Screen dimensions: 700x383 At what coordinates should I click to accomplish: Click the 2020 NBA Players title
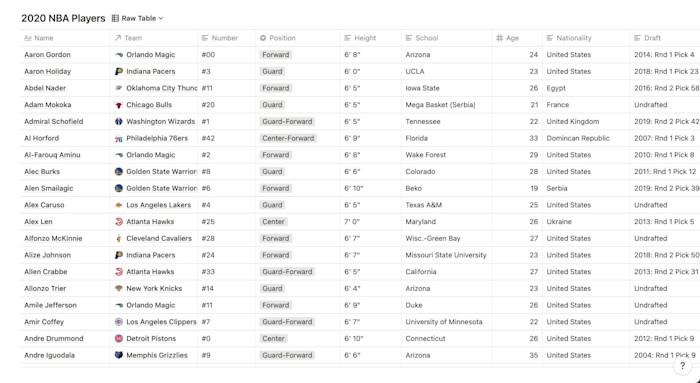point(63,18)
